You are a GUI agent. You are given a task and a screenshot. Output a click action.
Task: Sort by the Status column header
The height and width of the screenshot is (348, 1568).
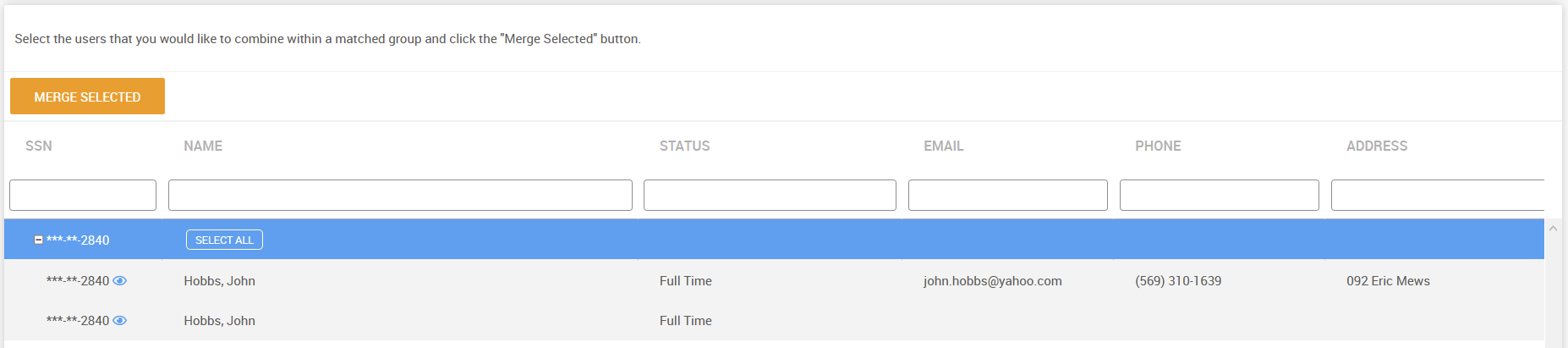click(x=685, y=146)
